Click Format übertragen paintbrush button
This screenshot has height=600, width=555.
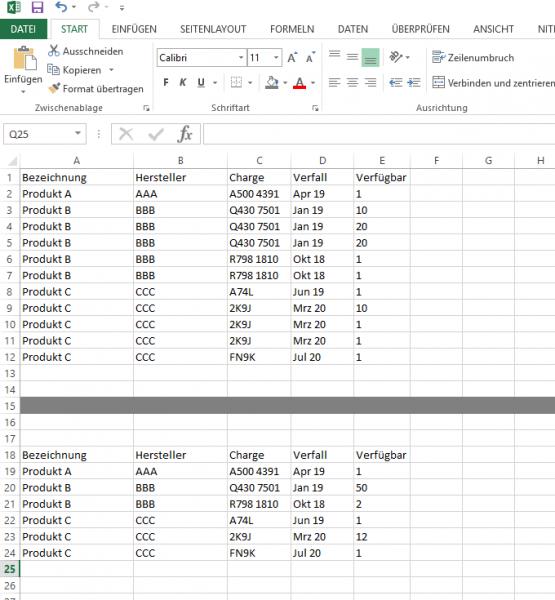click(96, 89)
